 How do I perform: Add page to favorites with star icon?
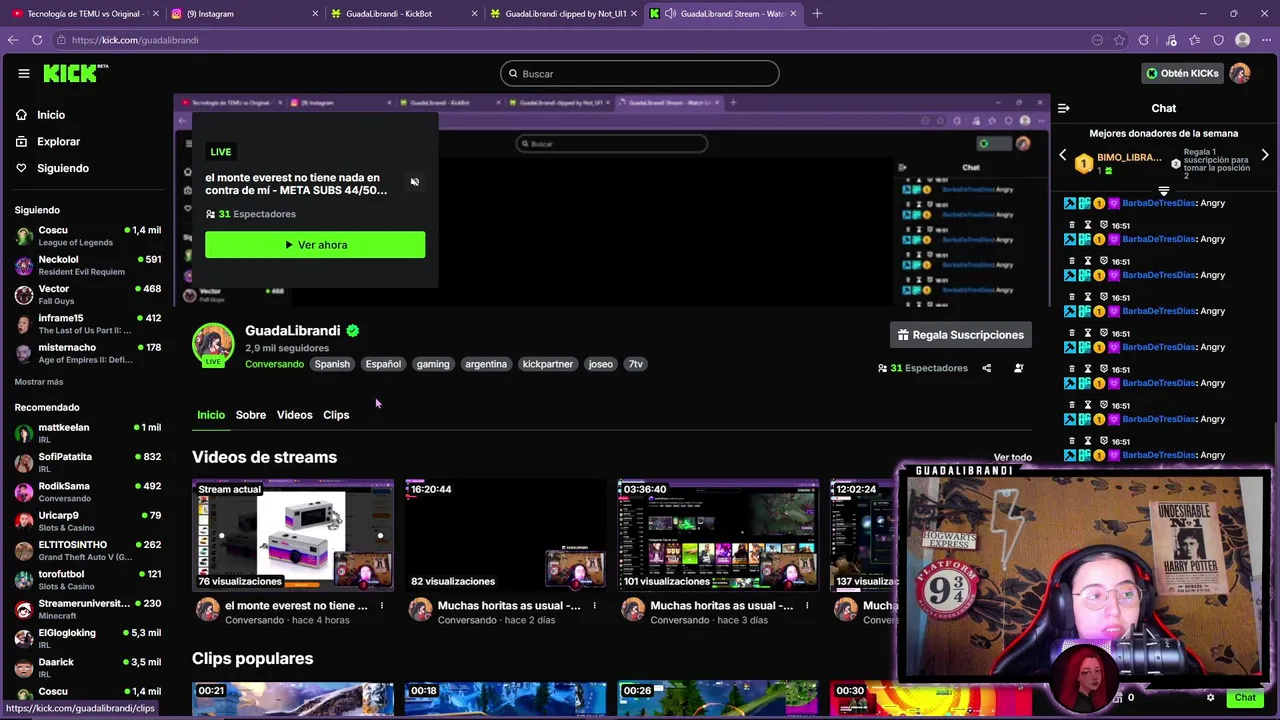click(1119, 40)
